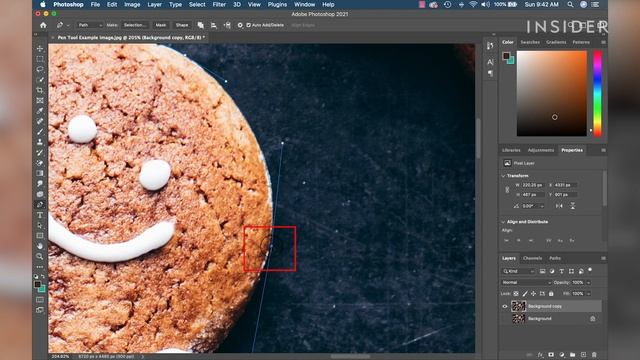Open the Kind layer filter dropdown
This screenshot has height=360, width=640.
(x=518, y=271)
